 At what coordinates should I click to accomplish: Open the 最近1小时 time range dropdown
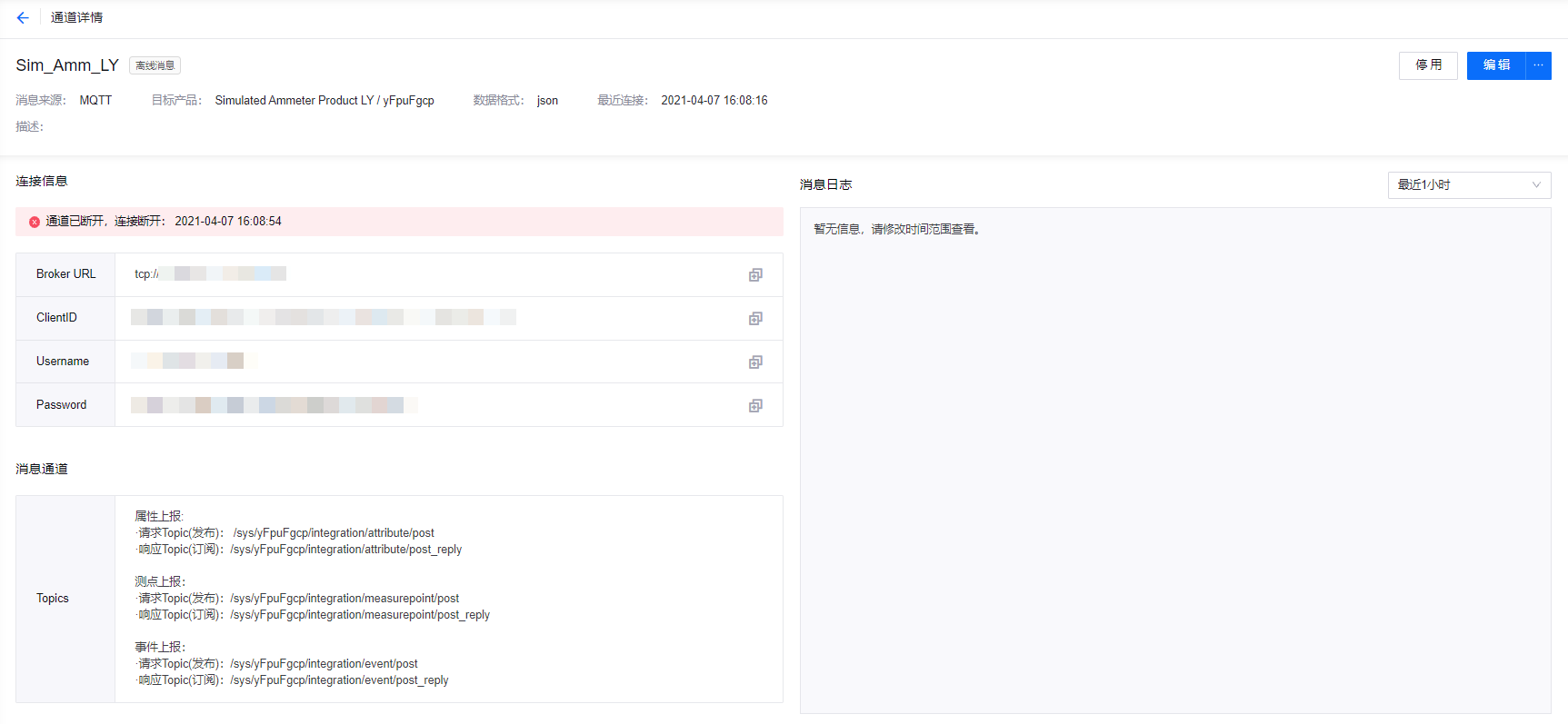pos(1469,184)
